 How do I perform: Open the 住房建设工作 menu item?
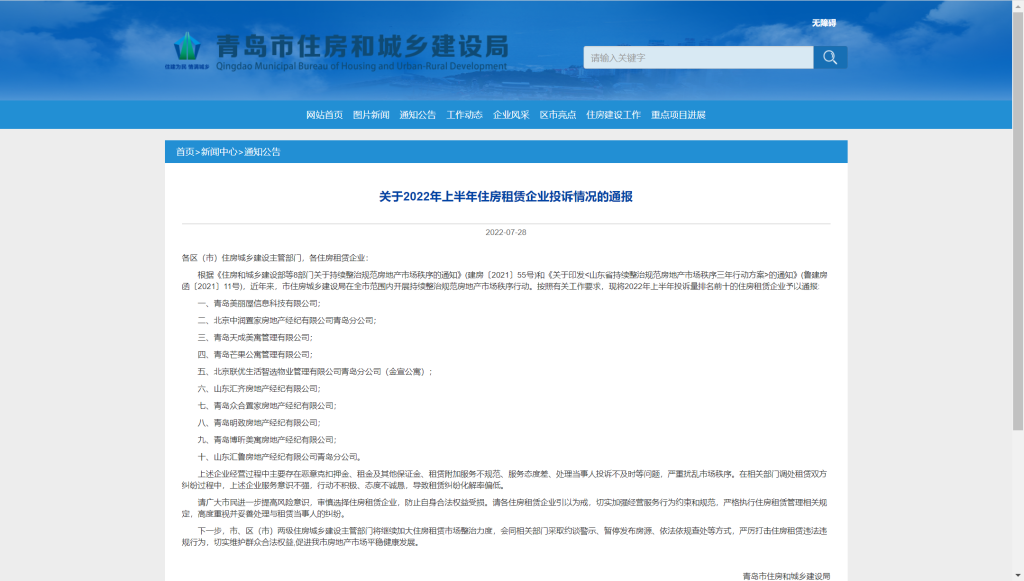(x=613, y=115)
